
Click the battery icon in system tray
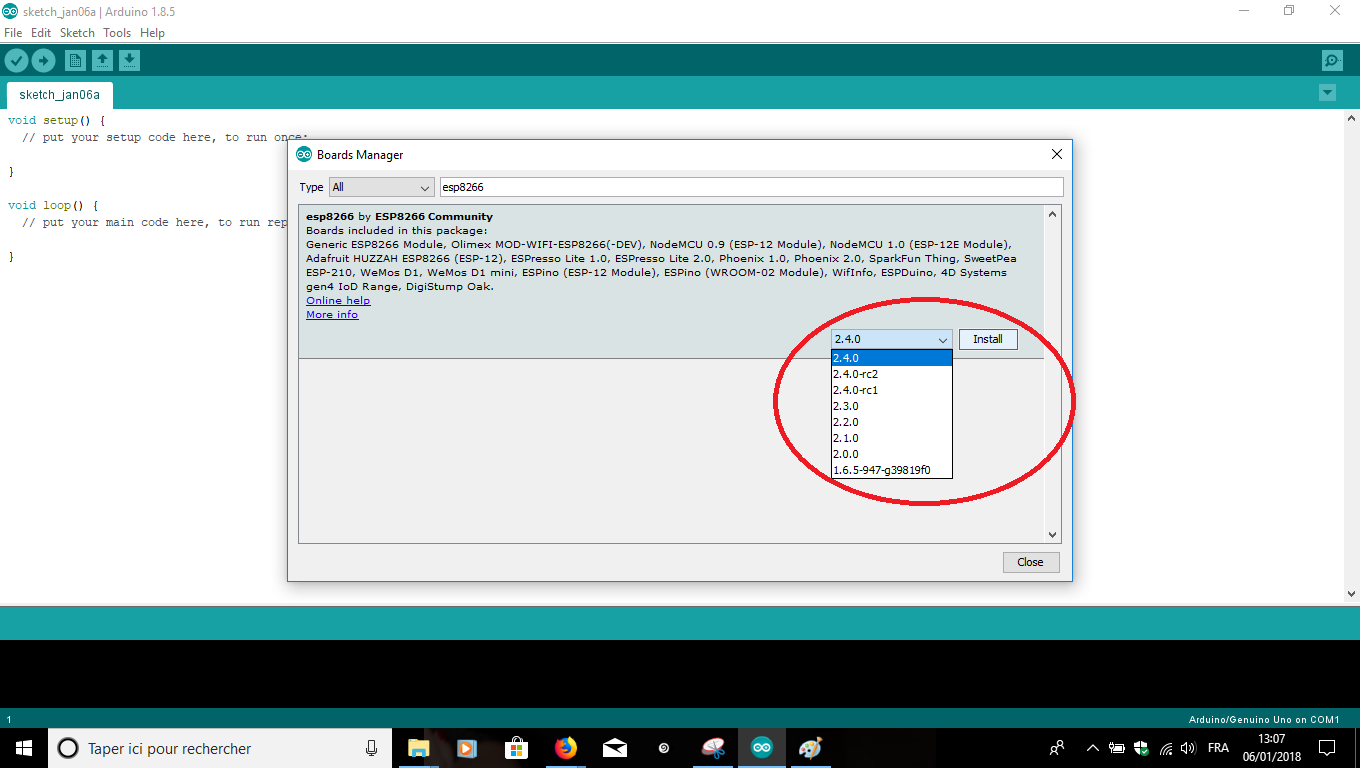[1117, 748]
